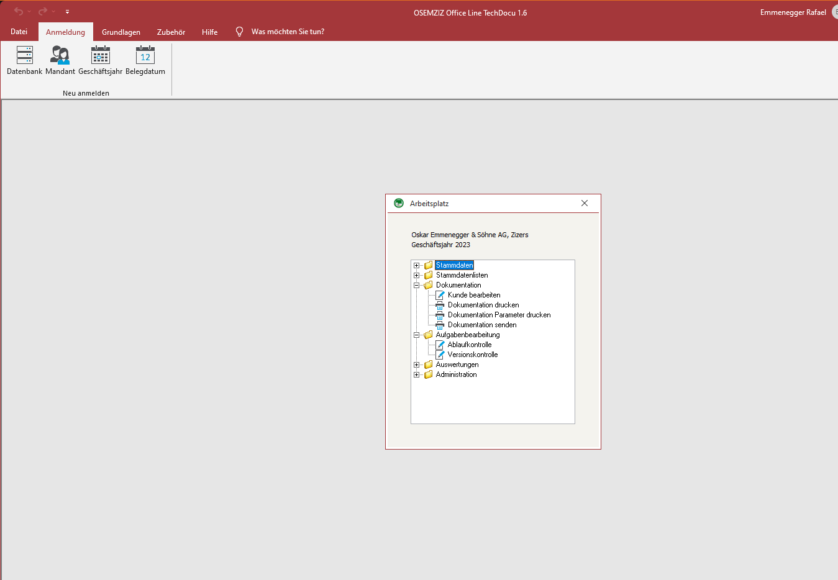The height and width of the screenshot is (580, 838).
Task: Open the Versionskontrolle item
Action: [472, 355]
